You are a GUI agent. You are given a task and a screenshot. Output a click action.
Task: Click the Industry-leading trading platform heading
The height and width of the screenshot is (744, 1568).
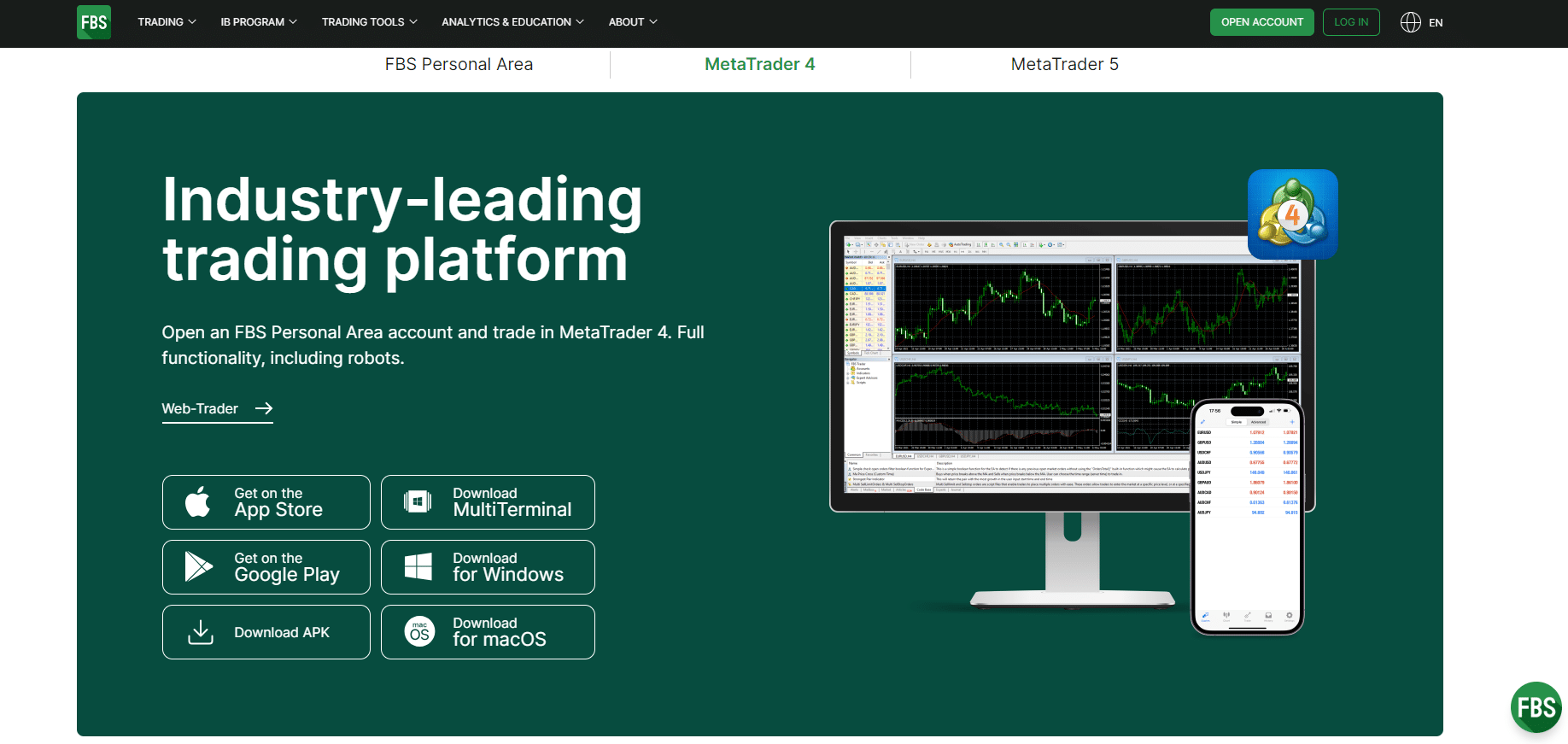coord(401,229)
